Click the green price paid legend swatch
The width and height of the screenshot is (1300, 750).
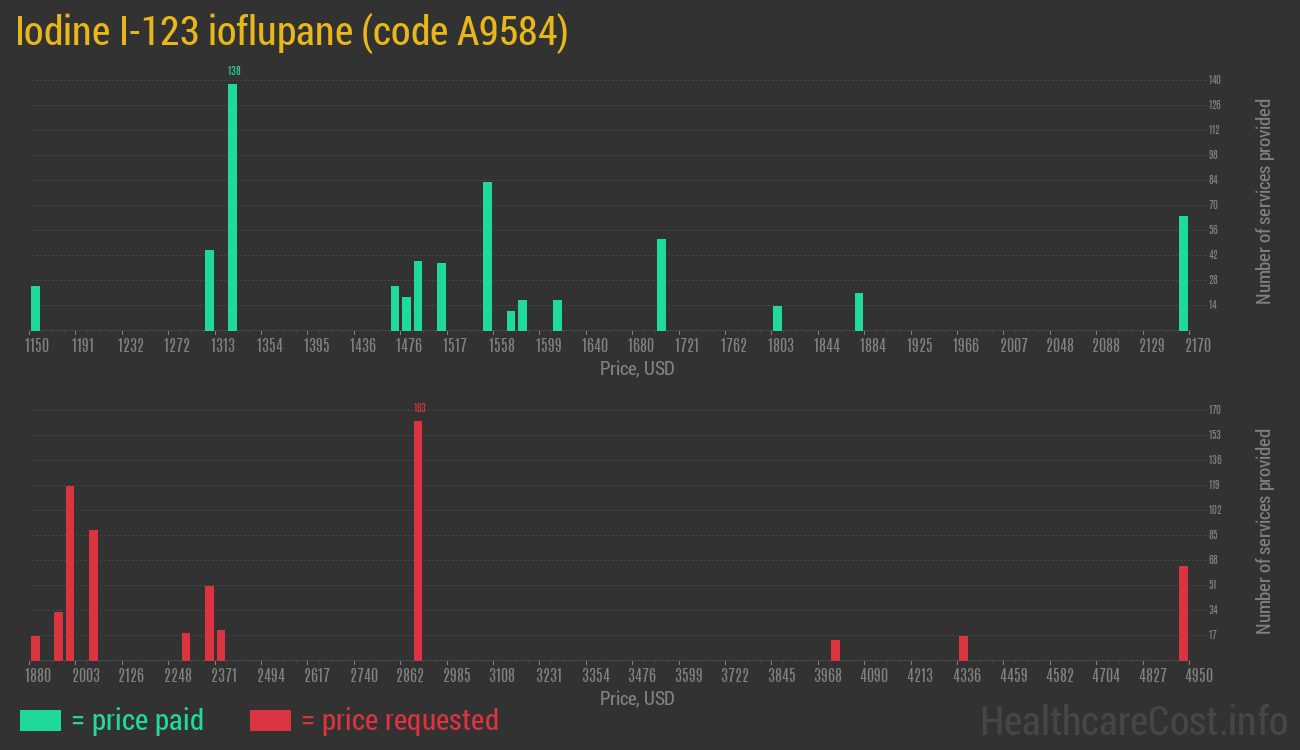(x=40, y=720)
